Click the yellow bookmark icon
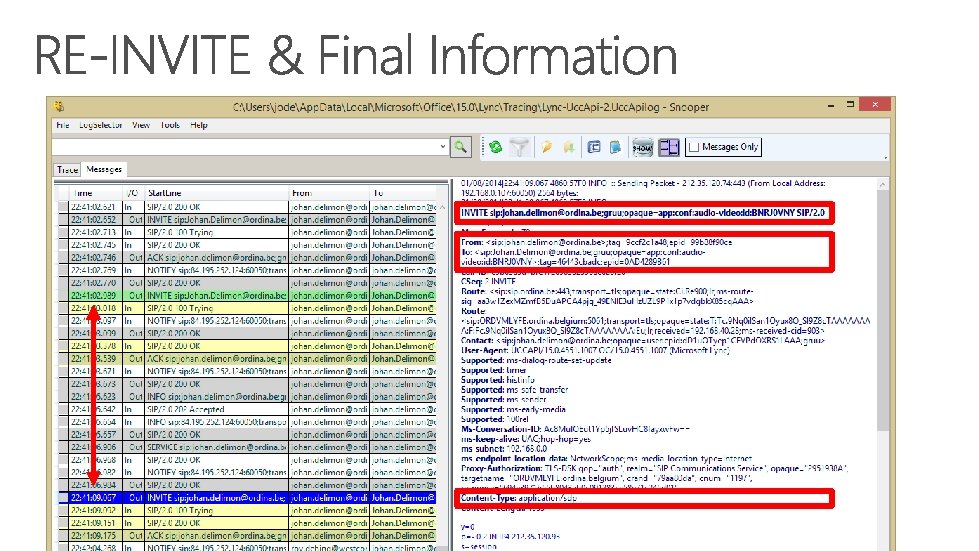The image size is (979, 551). click(x=568, y=147)
